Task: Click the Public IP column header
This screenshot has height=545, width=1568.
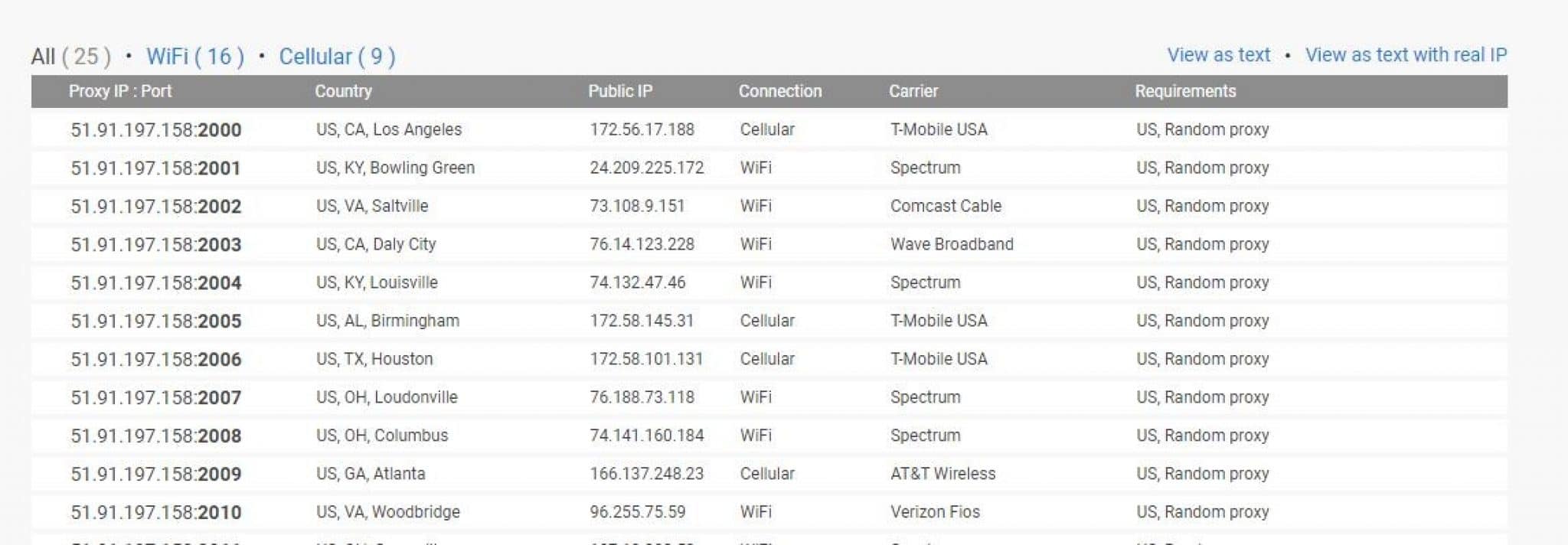Action: coord(620,91)
